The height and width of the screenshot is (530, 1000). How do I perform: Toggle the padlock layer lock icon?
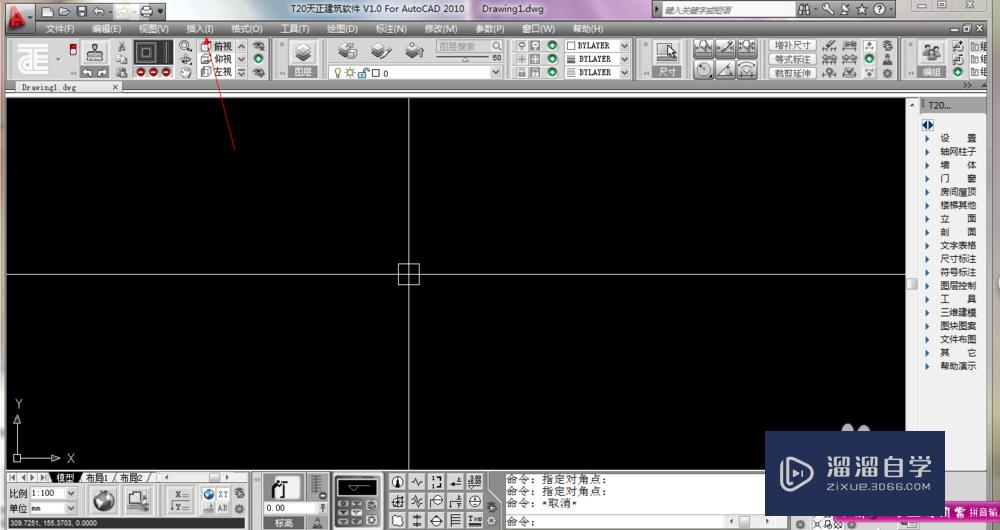(364, 73)
